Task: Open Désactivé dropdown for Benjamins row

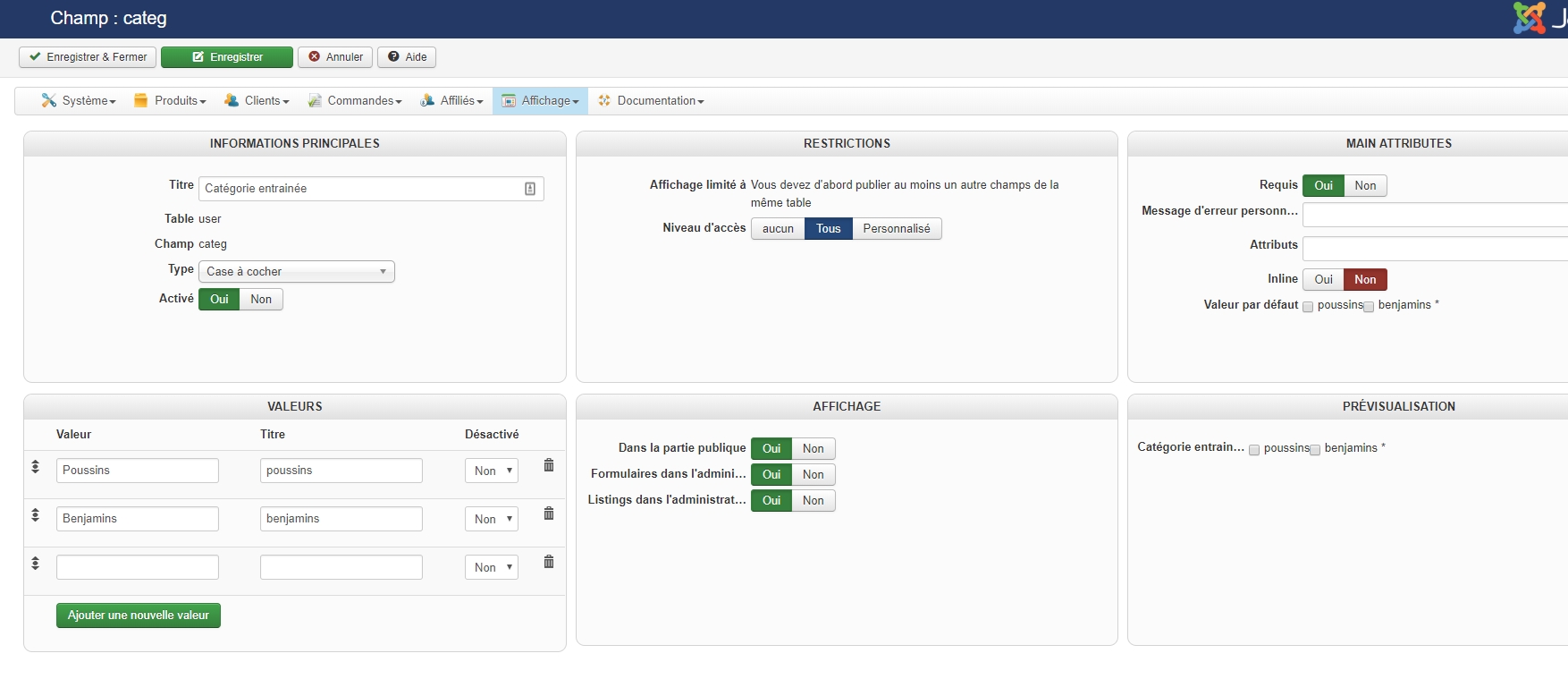Action: click(492, 519)
